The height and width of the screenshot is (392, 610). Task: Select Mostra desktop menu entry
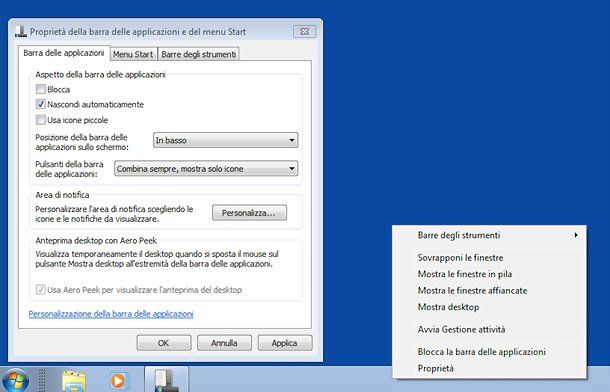pyautogui.click(x=489, y=307)
